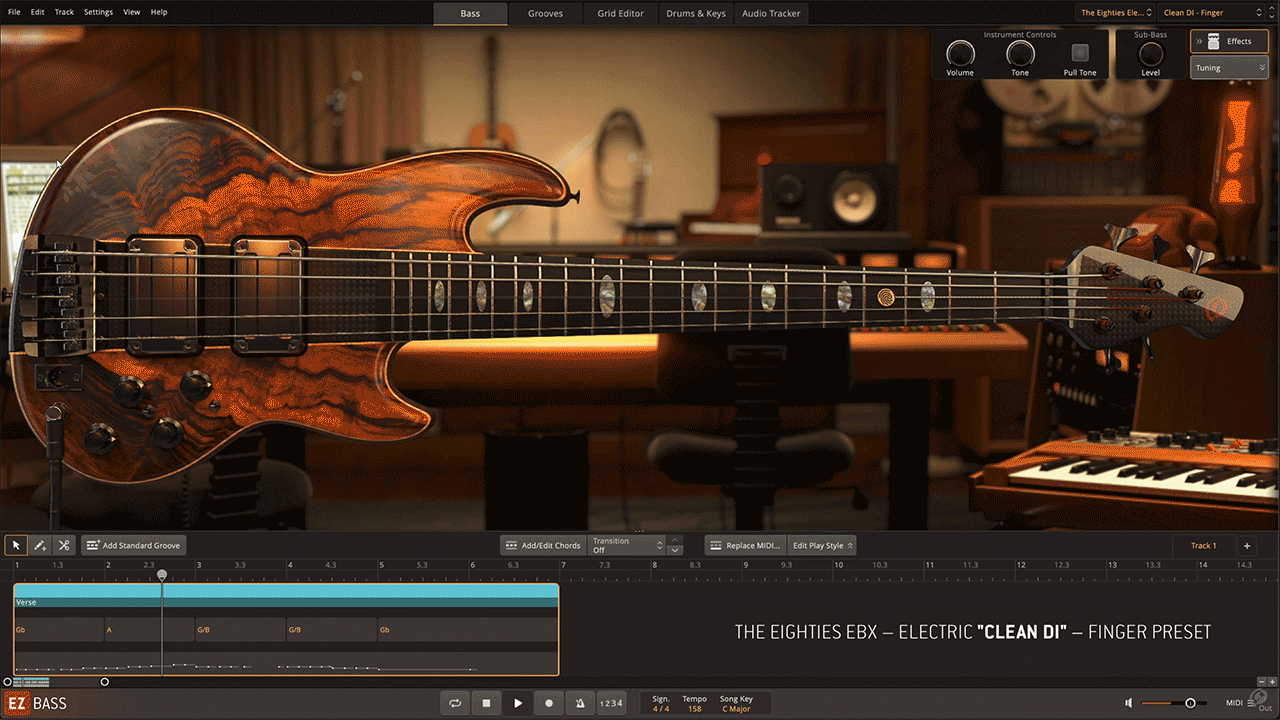Toggle the Pull Tone button
Viewport: 1280px width, 720px height.
pos(1080,53)
